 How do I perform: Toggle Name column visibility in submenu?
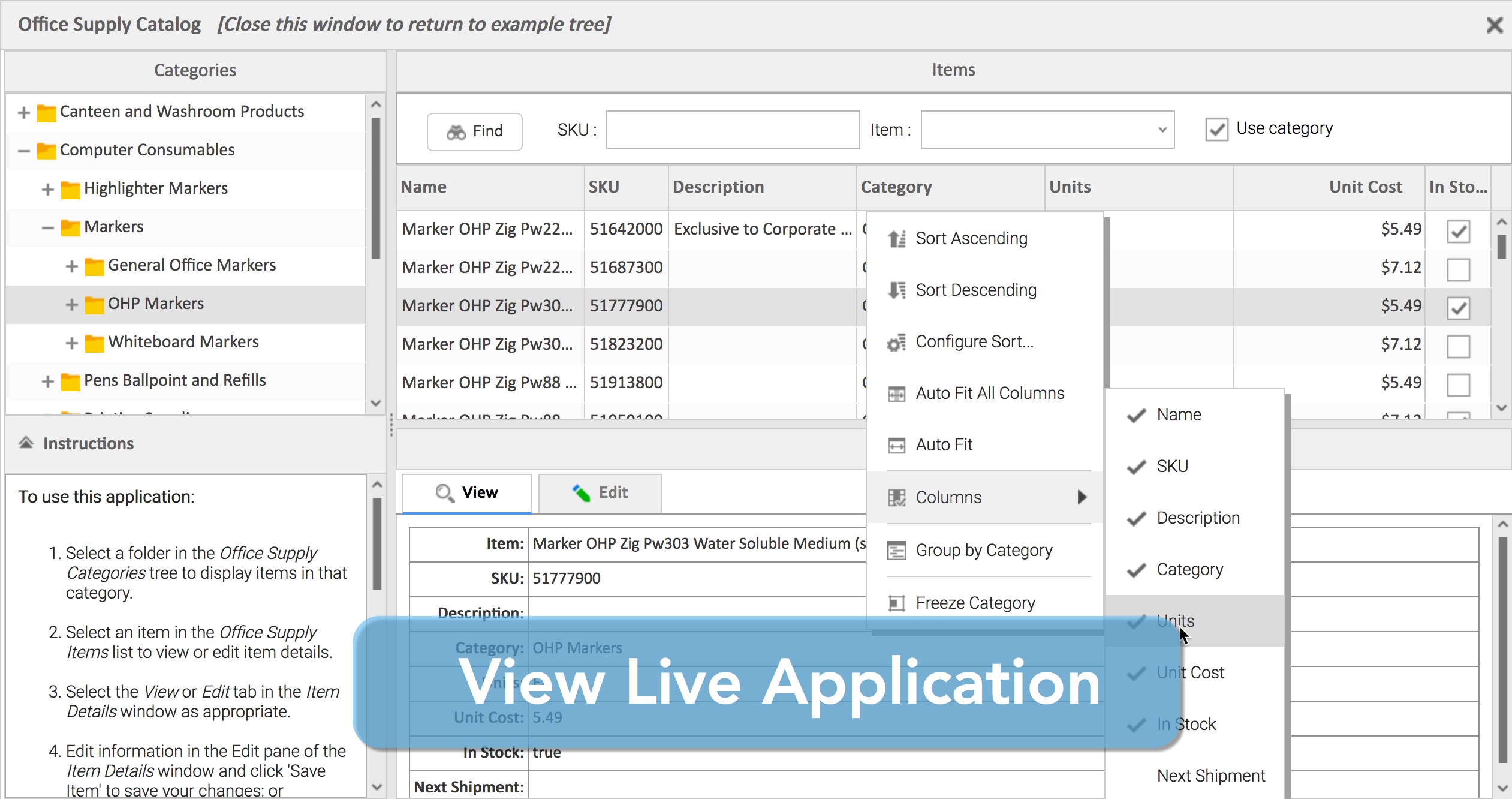coord(1195,415)
